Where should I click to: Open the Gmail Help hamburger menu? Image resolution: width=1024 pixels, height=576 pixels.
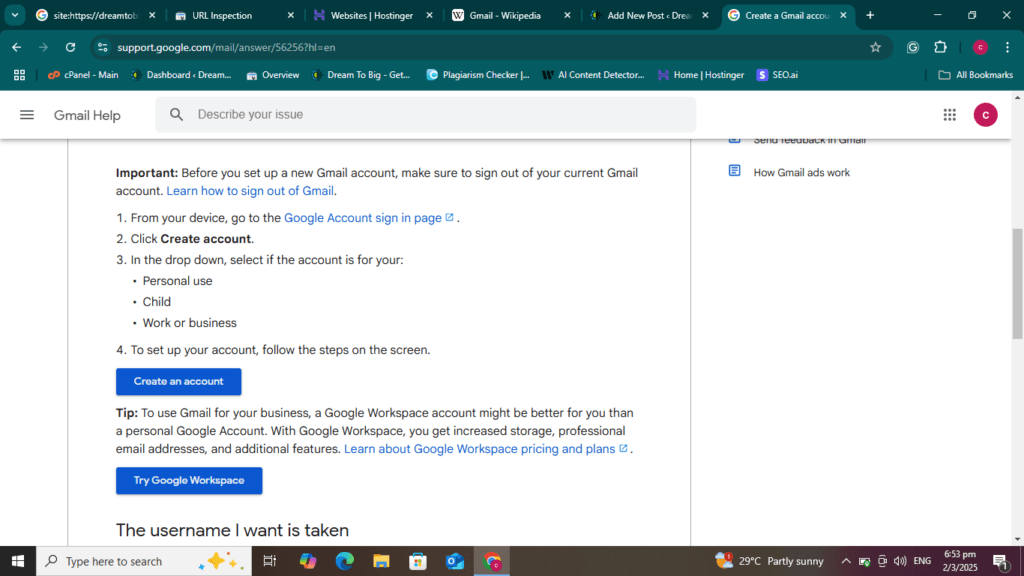27,115
